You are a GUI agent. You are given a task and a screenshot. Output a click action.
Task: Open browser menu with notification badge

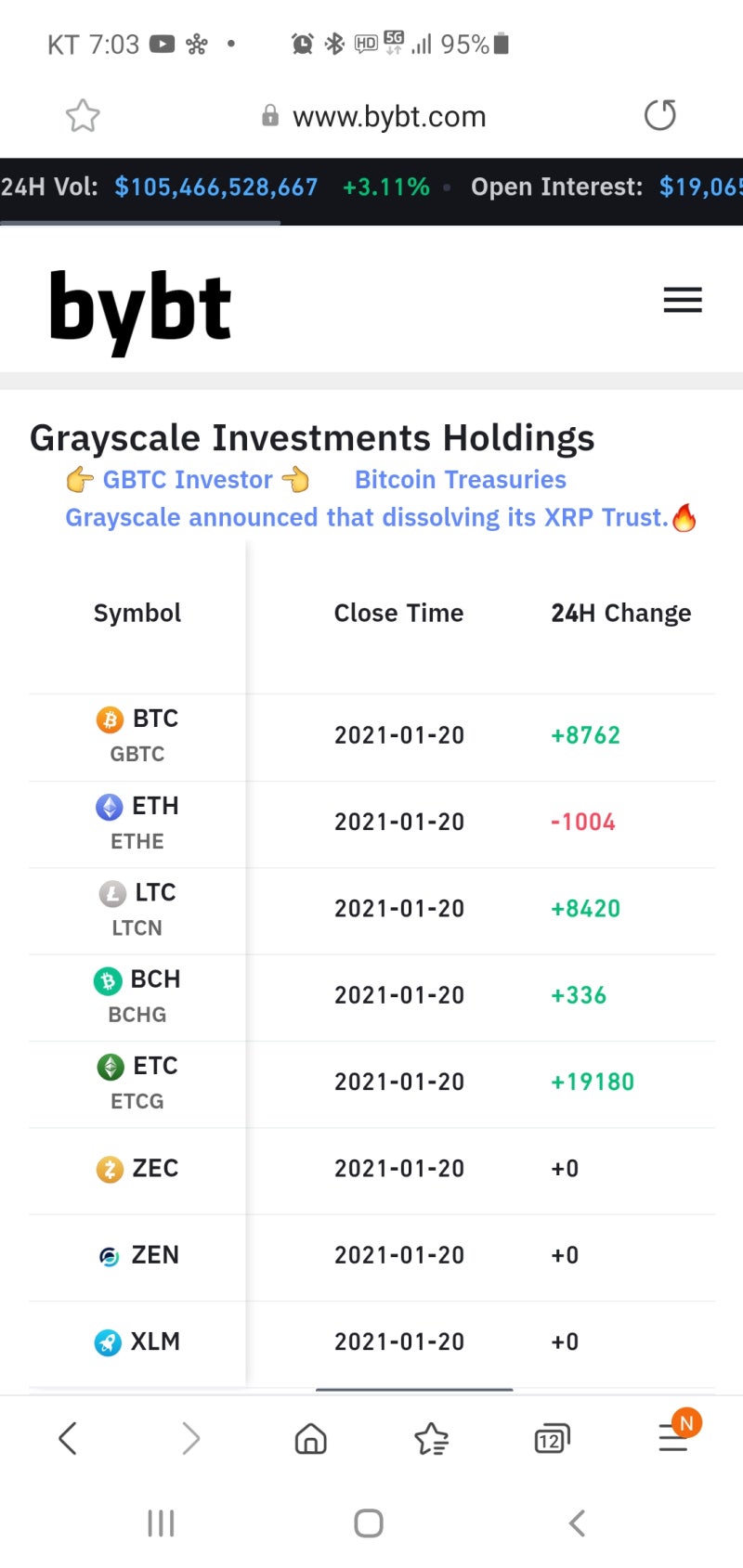pos(673,1438)
